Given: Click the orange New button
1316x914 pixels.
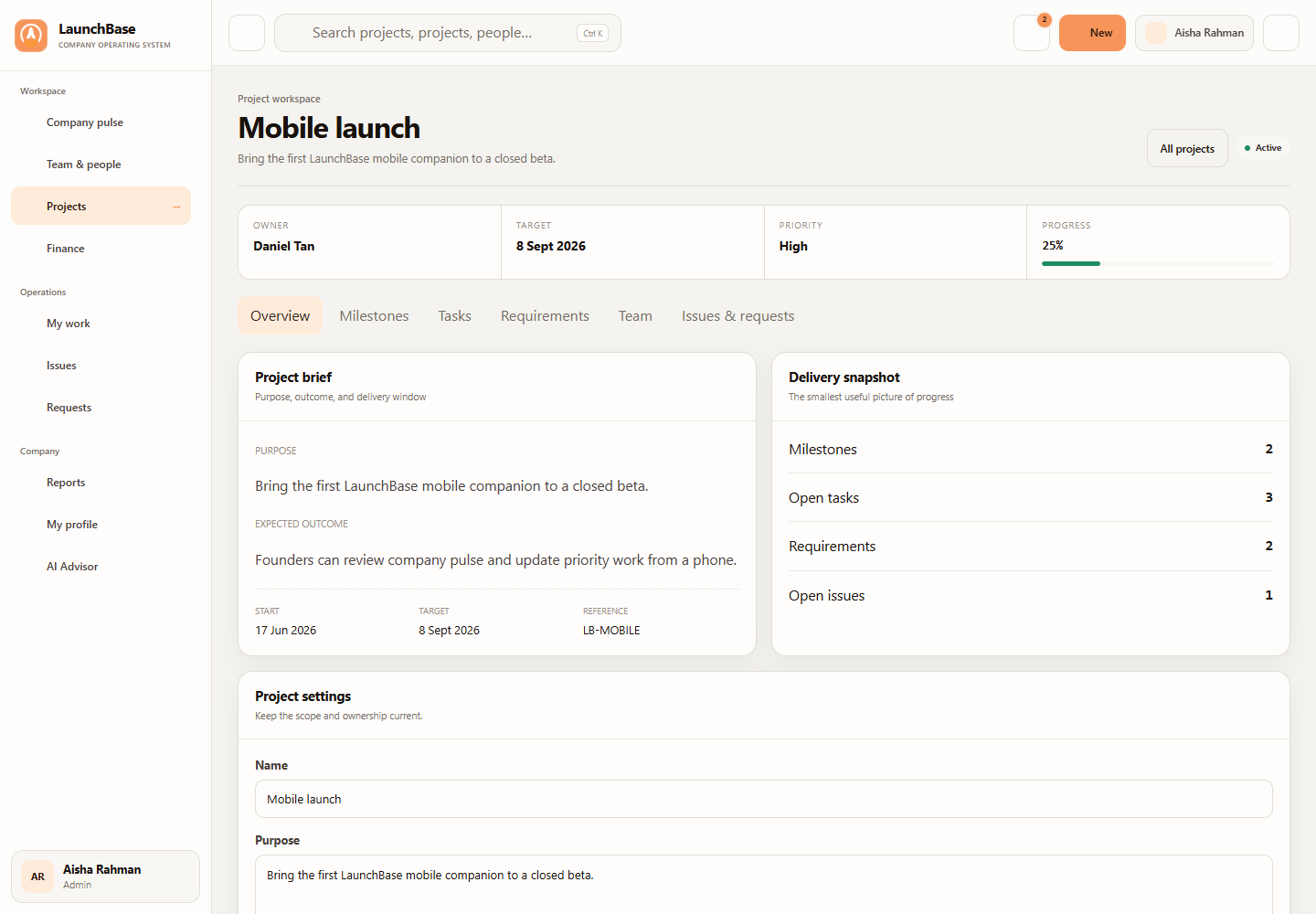Looking at the screenshot, I should click(1092, 33).
